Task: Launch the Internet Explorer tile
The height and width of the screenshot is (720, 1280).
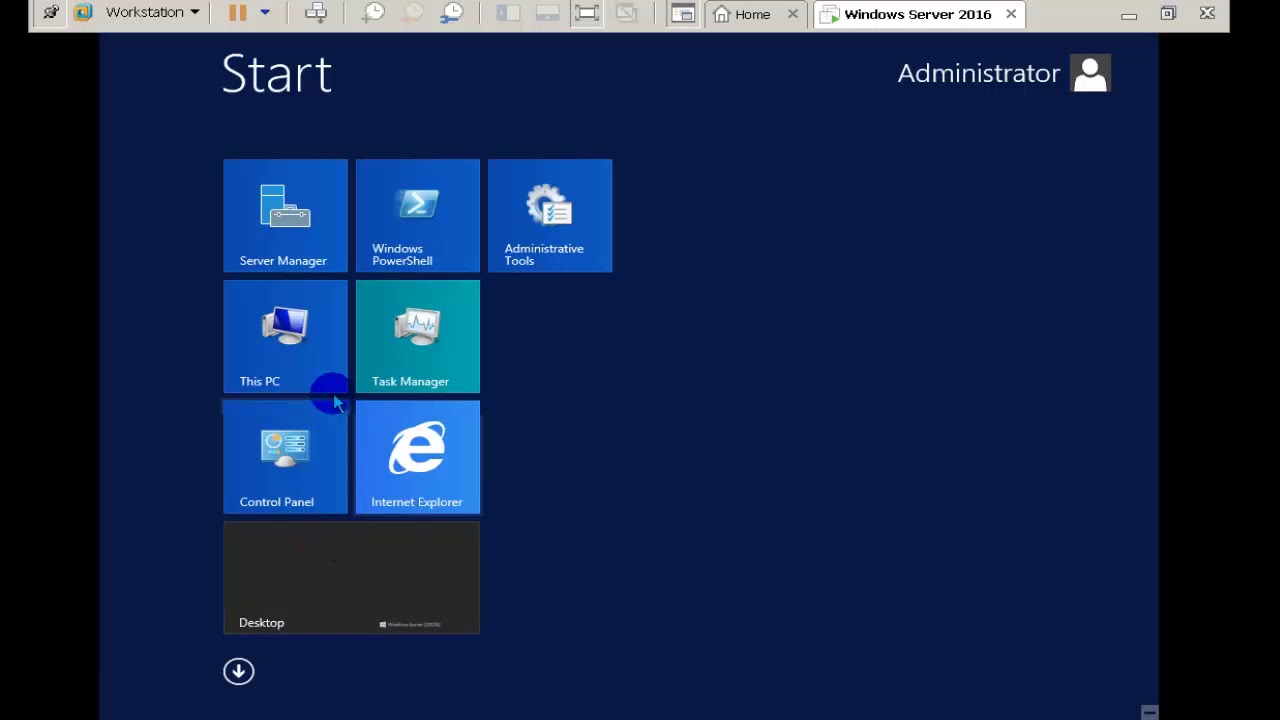Action: pyautogui.click(x=417, y=457)
